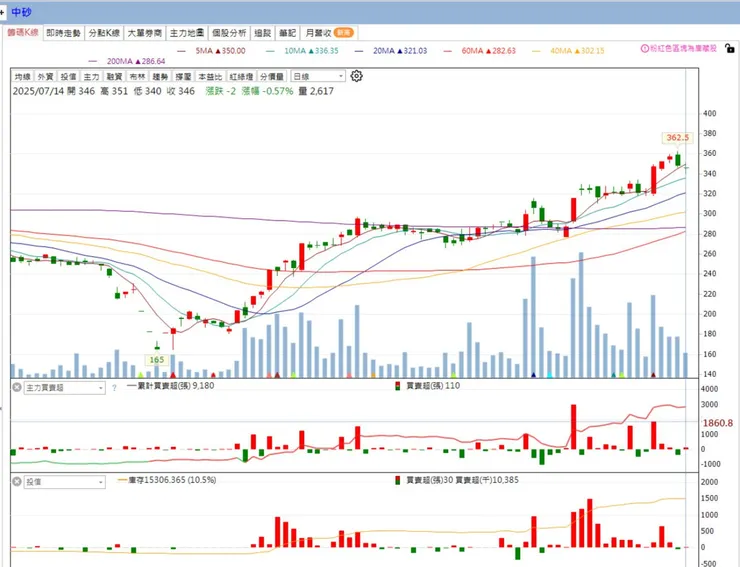Open the 筆記 notes tab
The height and width of the screenshot is (567, 740).
(287, 33)
